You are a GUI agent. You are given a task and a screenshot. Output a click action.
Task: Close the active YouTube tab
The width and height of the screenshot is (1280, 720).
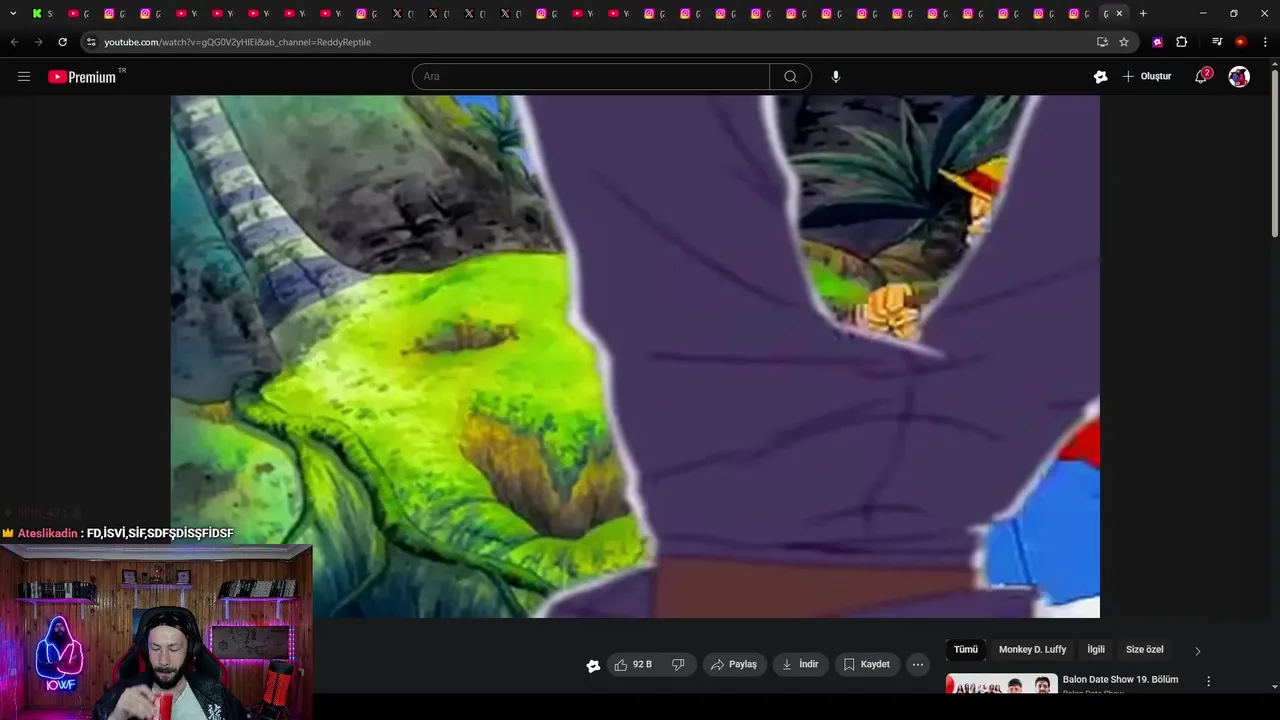(1119, 13)
